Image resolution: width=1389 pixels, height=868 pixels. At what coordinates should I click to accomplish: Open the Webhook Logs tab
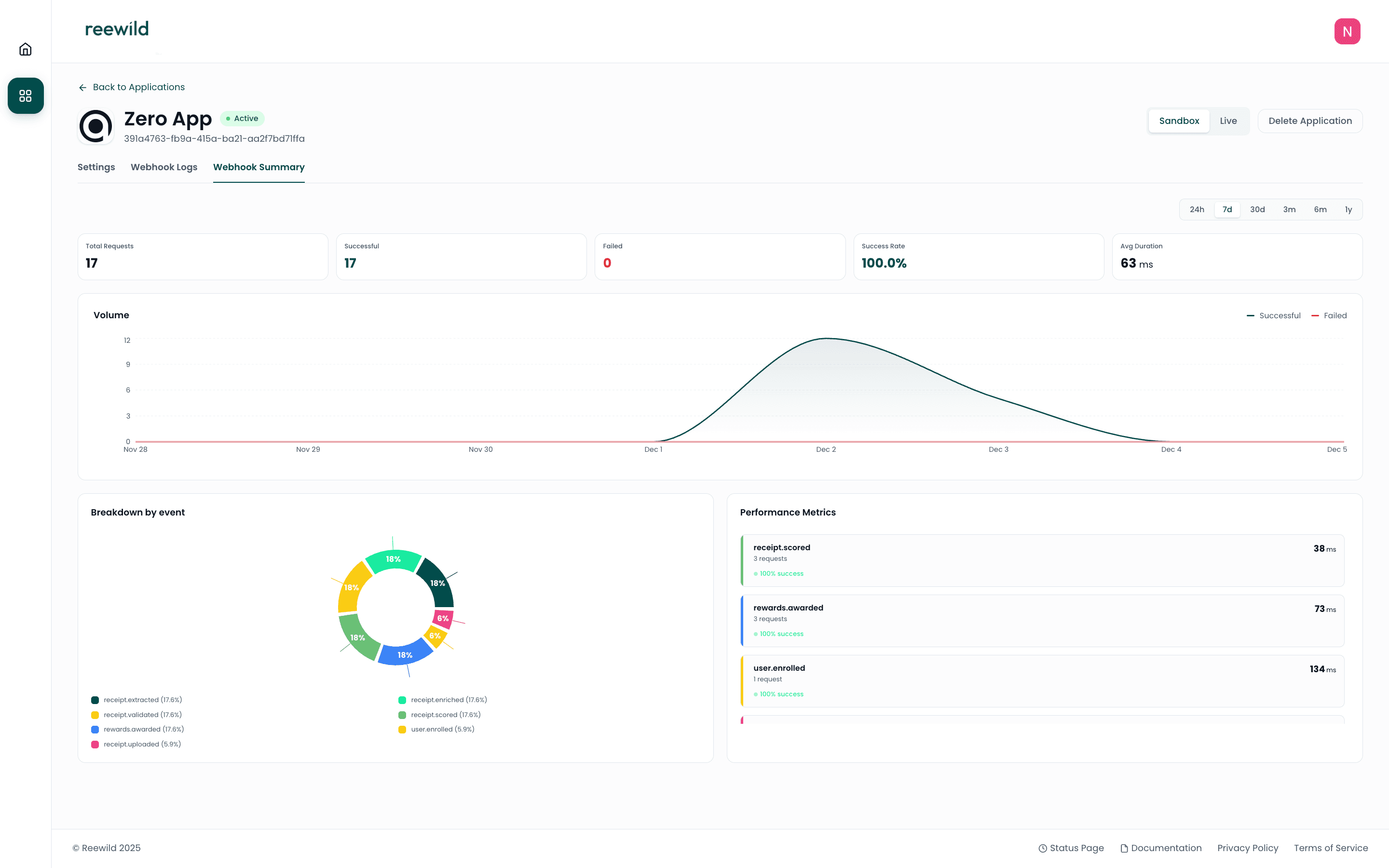click(163, 167)
